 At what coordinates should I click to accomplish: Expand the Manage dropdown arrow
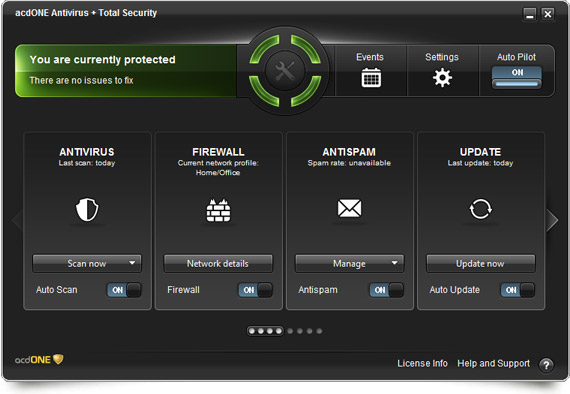(x=394, y=263)
